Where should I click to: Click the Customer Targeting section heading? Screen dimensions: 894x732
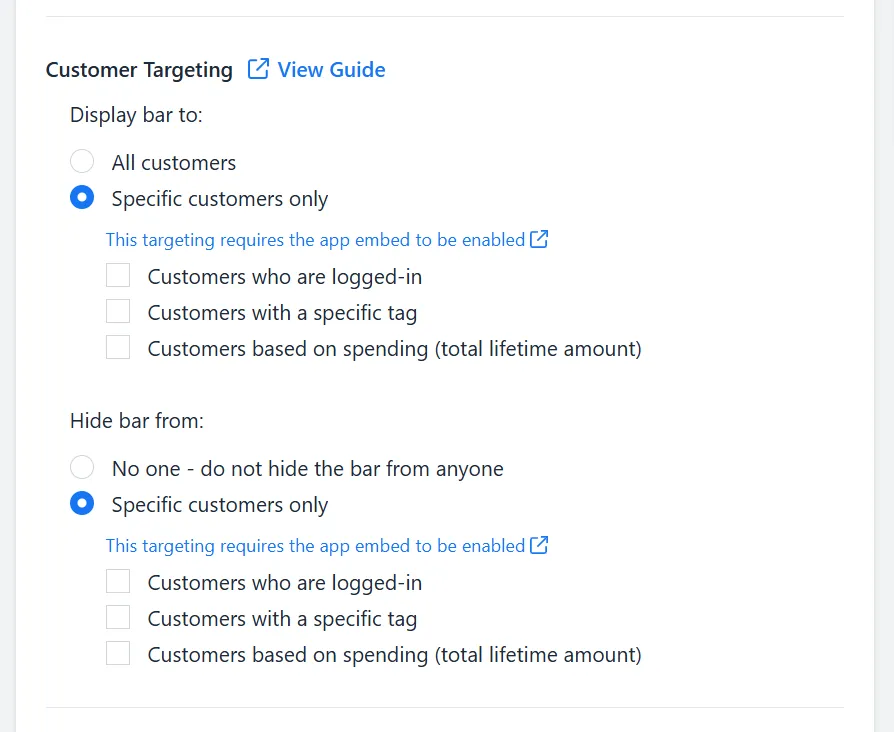[139, 70]
